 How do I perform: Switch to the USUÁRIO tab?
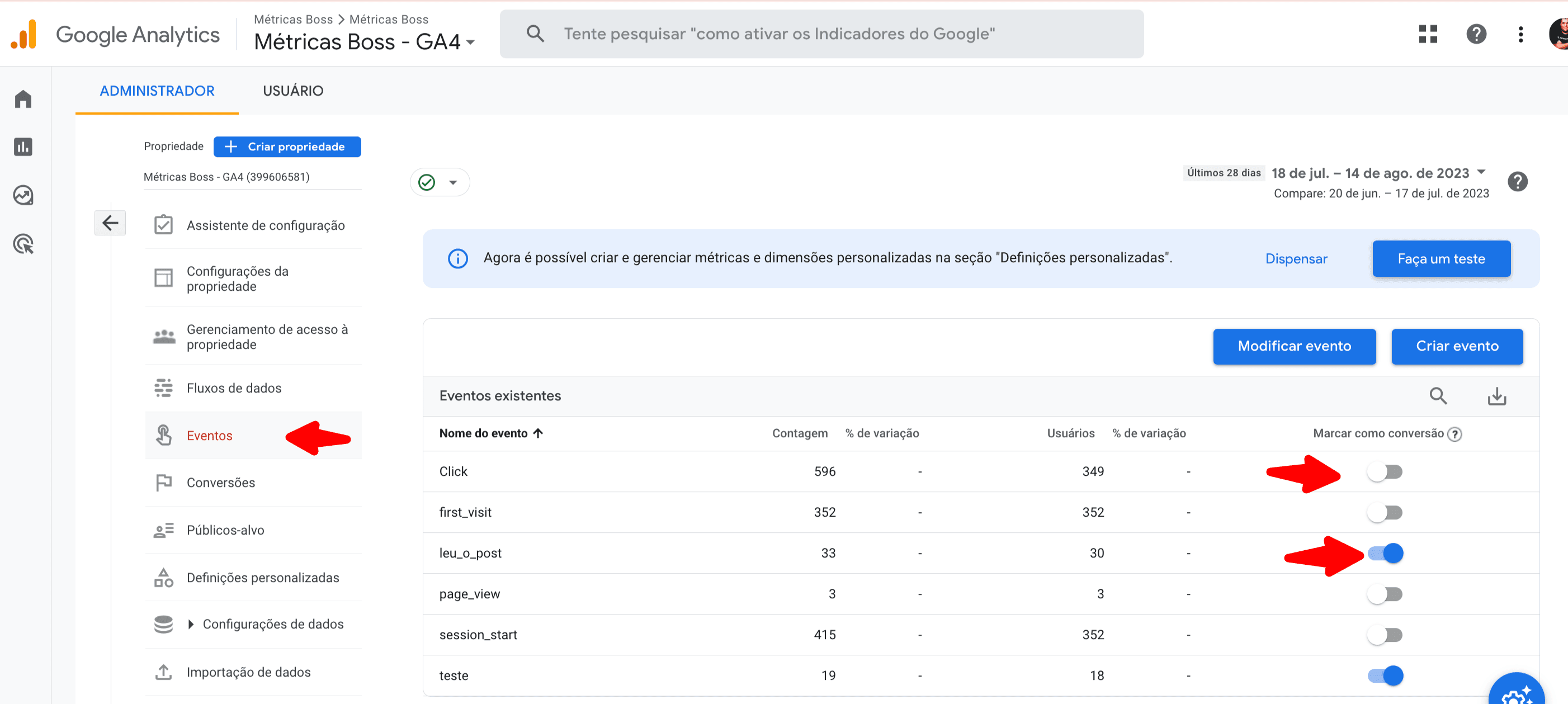click(293, 91)
